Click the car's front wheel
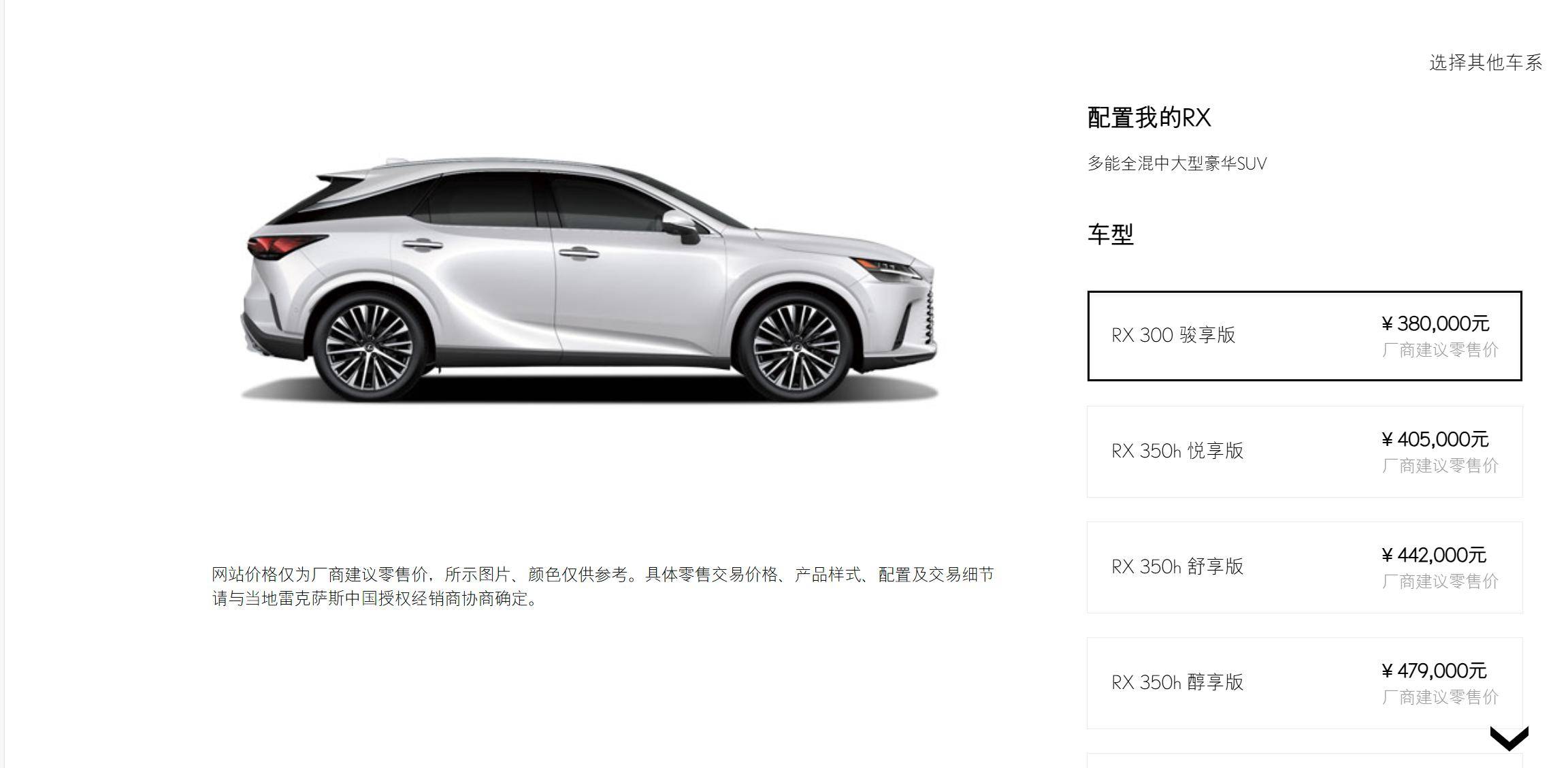This screenshot has width=1568, height=768. click(796, 346)
